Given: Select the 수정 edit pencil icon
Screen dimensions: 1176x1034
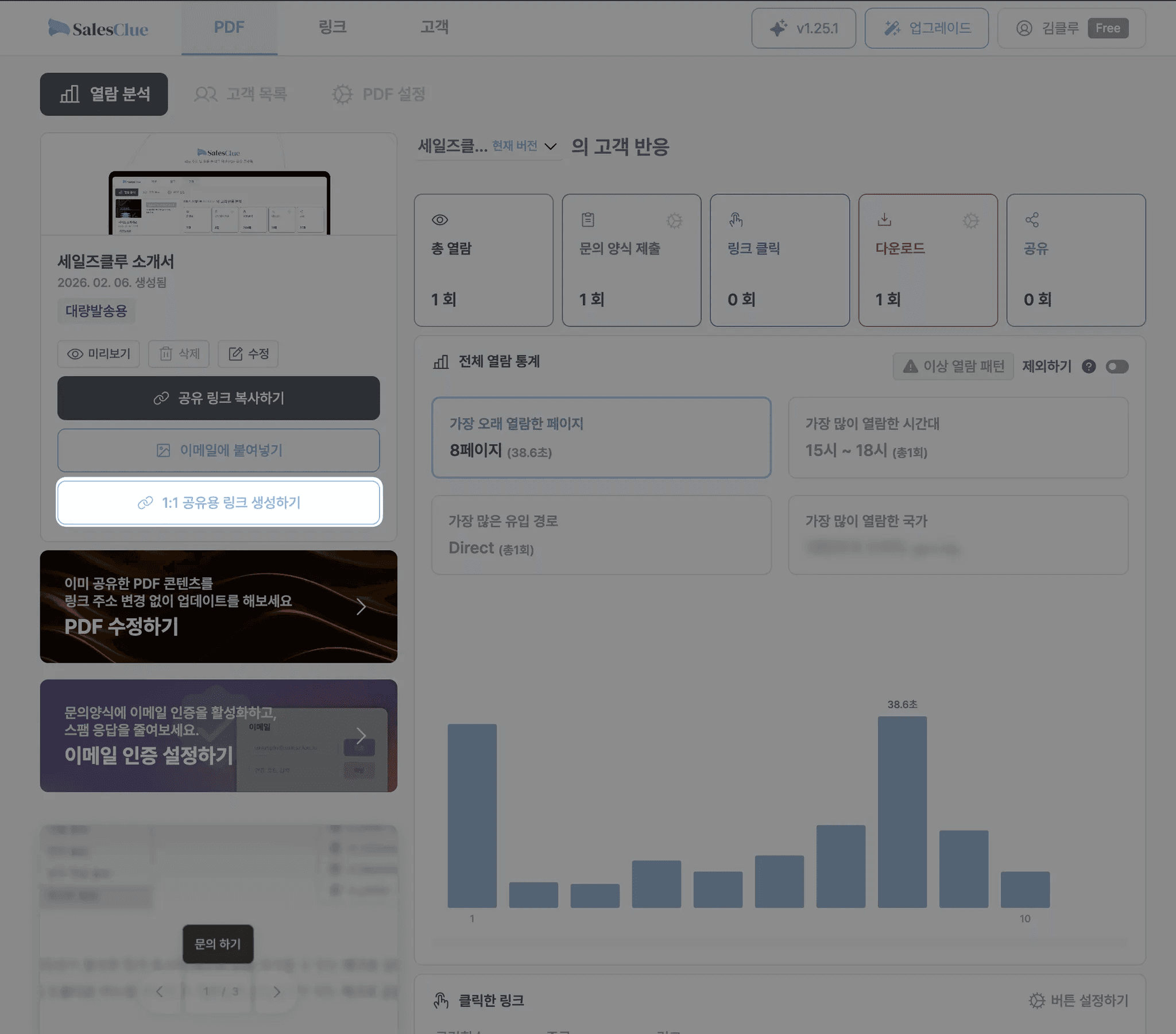Looking at the screenshot, I should pos(236,354).
